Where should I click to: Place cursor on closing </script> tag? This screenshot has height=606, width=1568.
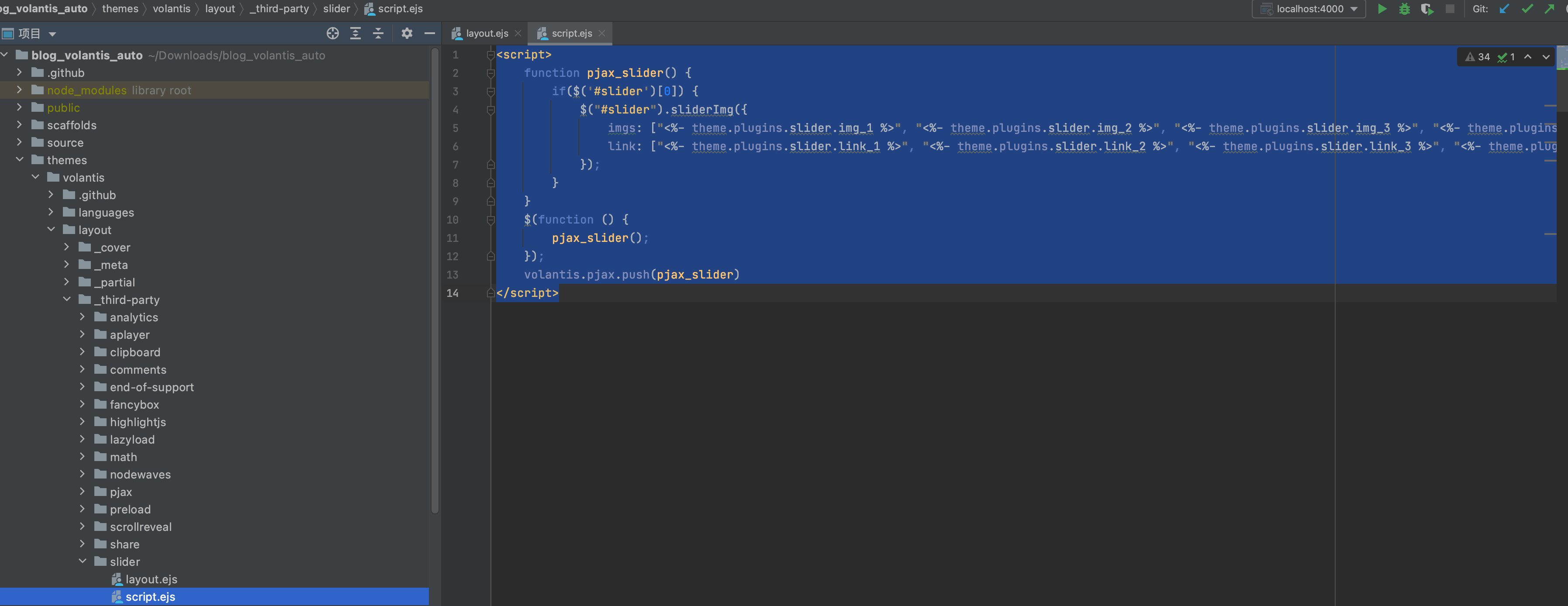pyautogui.click(x=527, y=293)
